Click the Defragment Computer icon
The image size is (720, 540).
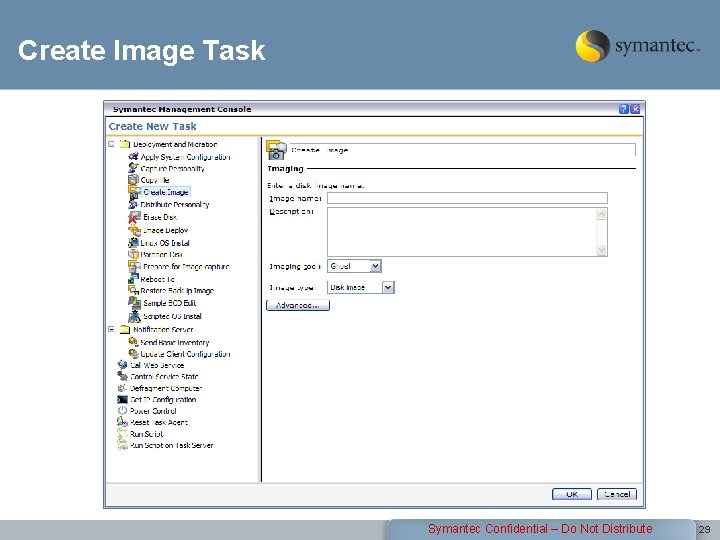click(x=122, y=388)
